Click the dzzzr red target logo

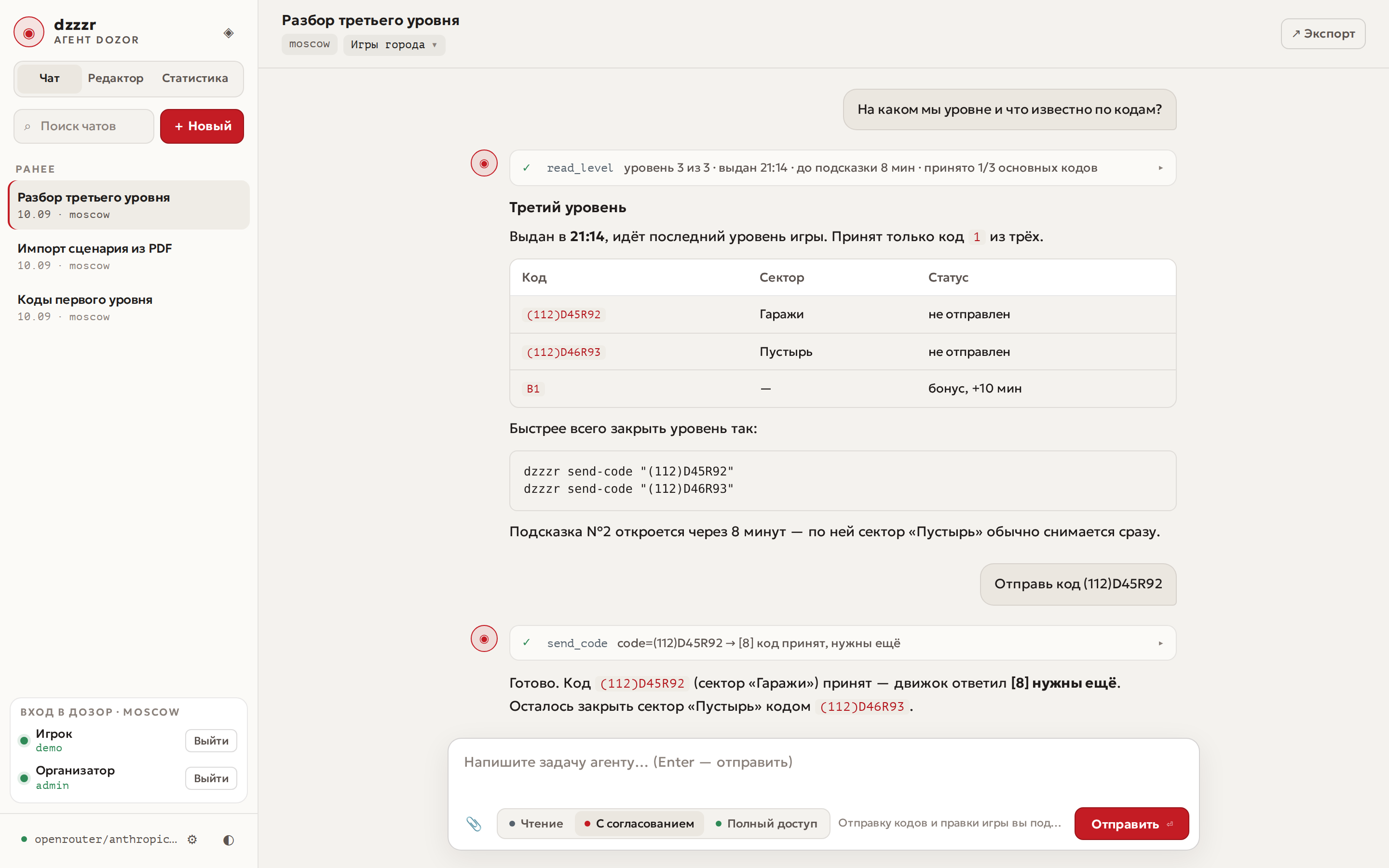29,32
